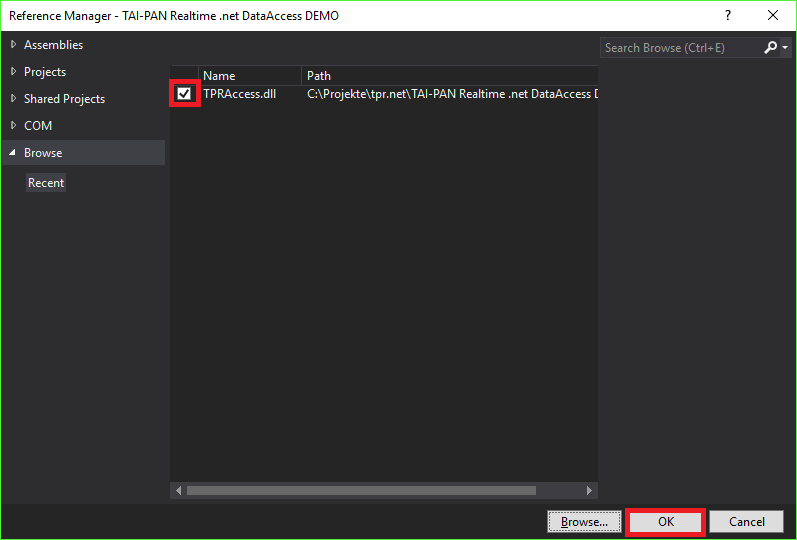Select the Projects category
797x540 pixels.
click(x=45, y=72)
